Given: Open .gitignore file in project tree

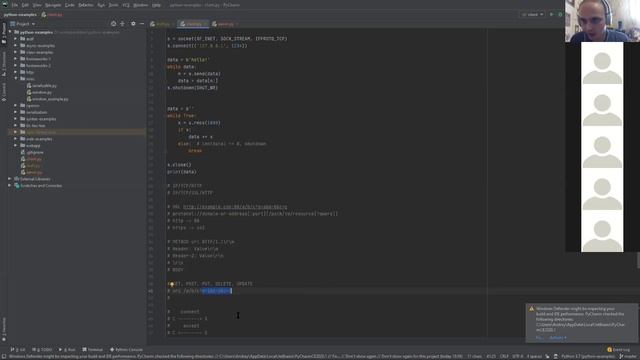Looking at the screenshot, I should click(32, 152).
